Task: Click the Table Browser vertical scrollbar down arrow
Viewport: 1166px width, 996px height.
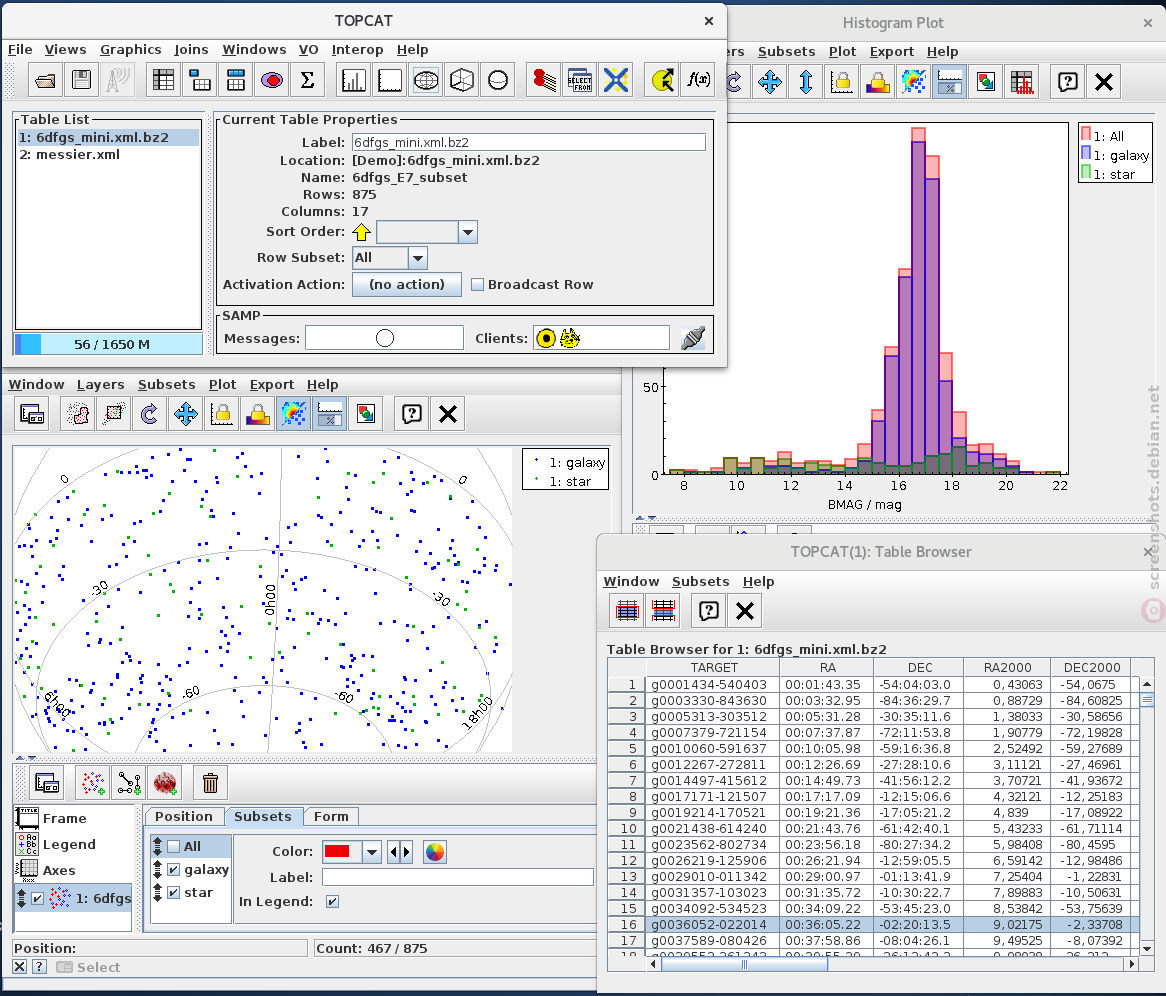Action: [1147, 949]
